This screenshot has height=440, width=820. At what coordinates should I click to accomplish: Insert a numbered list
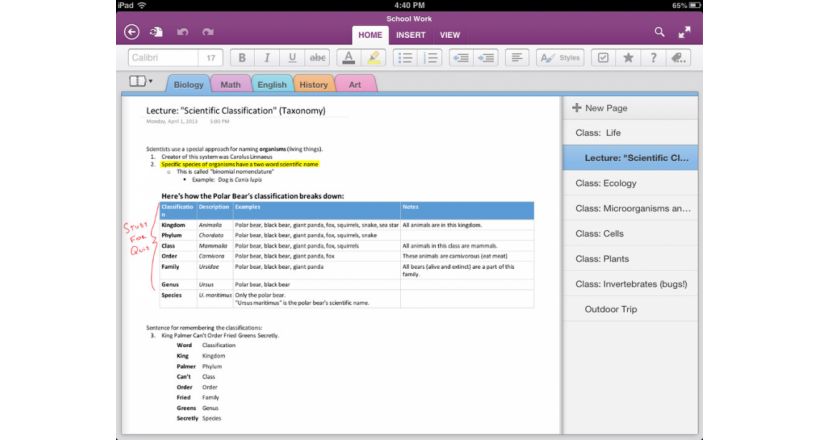[x=430, y=58]
